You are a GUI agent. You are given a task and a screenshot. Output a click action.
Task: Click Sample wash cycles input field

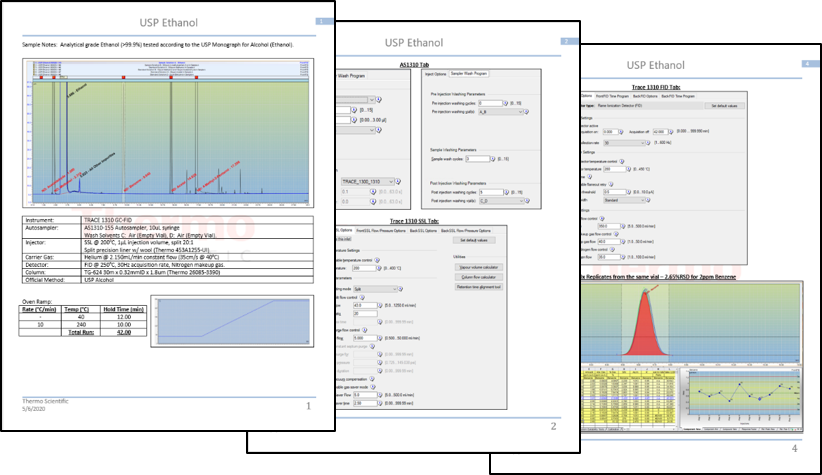pyautogui.click(x=477, y=159)
